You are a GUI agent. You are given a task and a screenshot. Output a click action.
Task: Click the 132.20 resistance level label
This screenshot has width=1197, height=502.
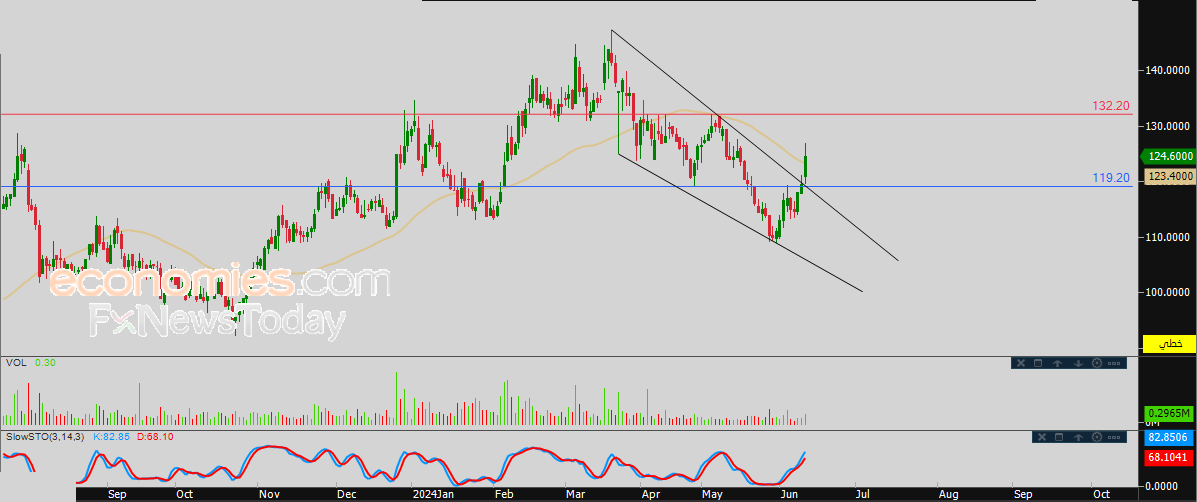point(1112,106)
